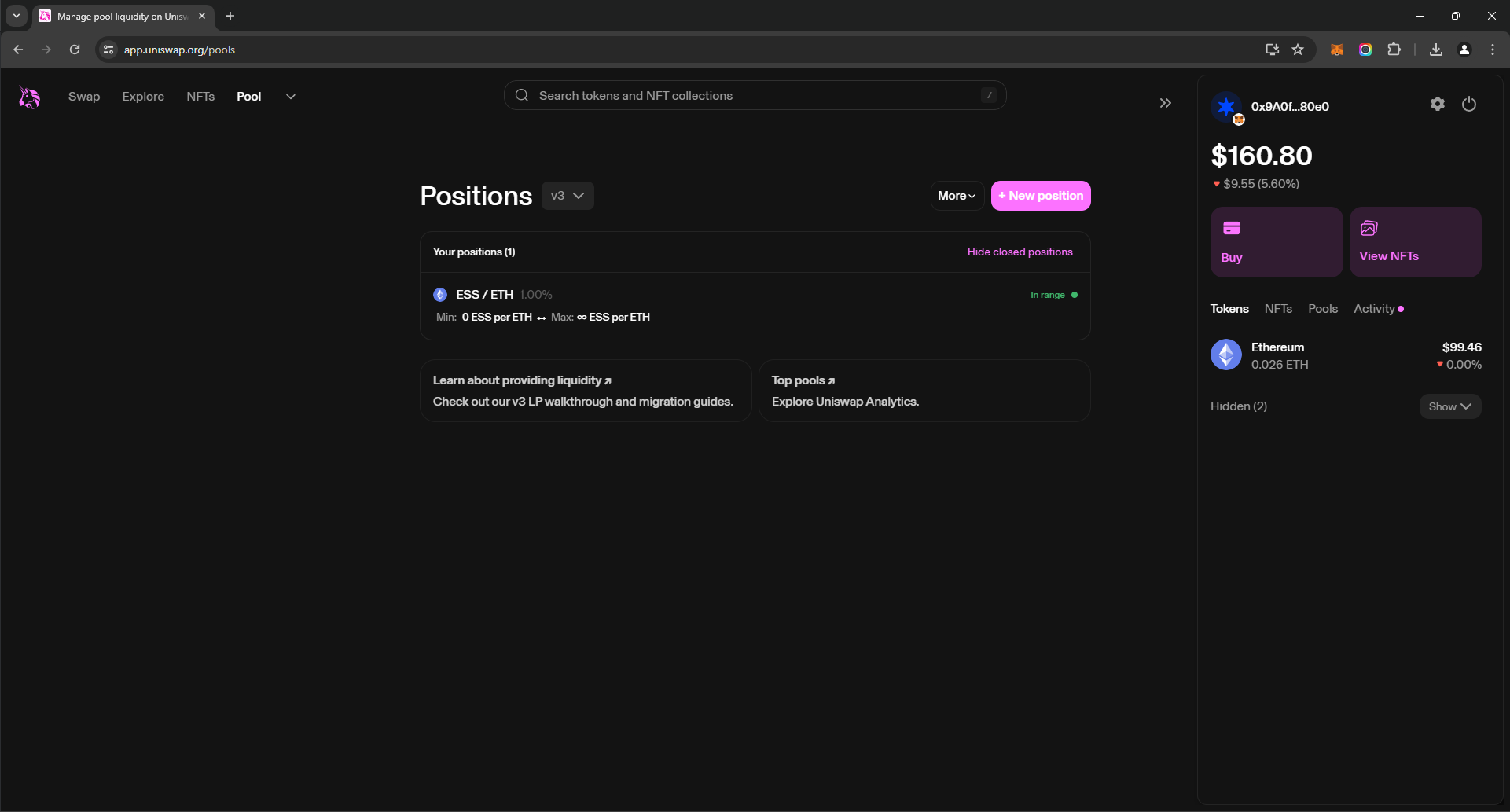1510x812 pixels.
Task: Click the $160.80 wallet balance
Action: [1262, 156]
